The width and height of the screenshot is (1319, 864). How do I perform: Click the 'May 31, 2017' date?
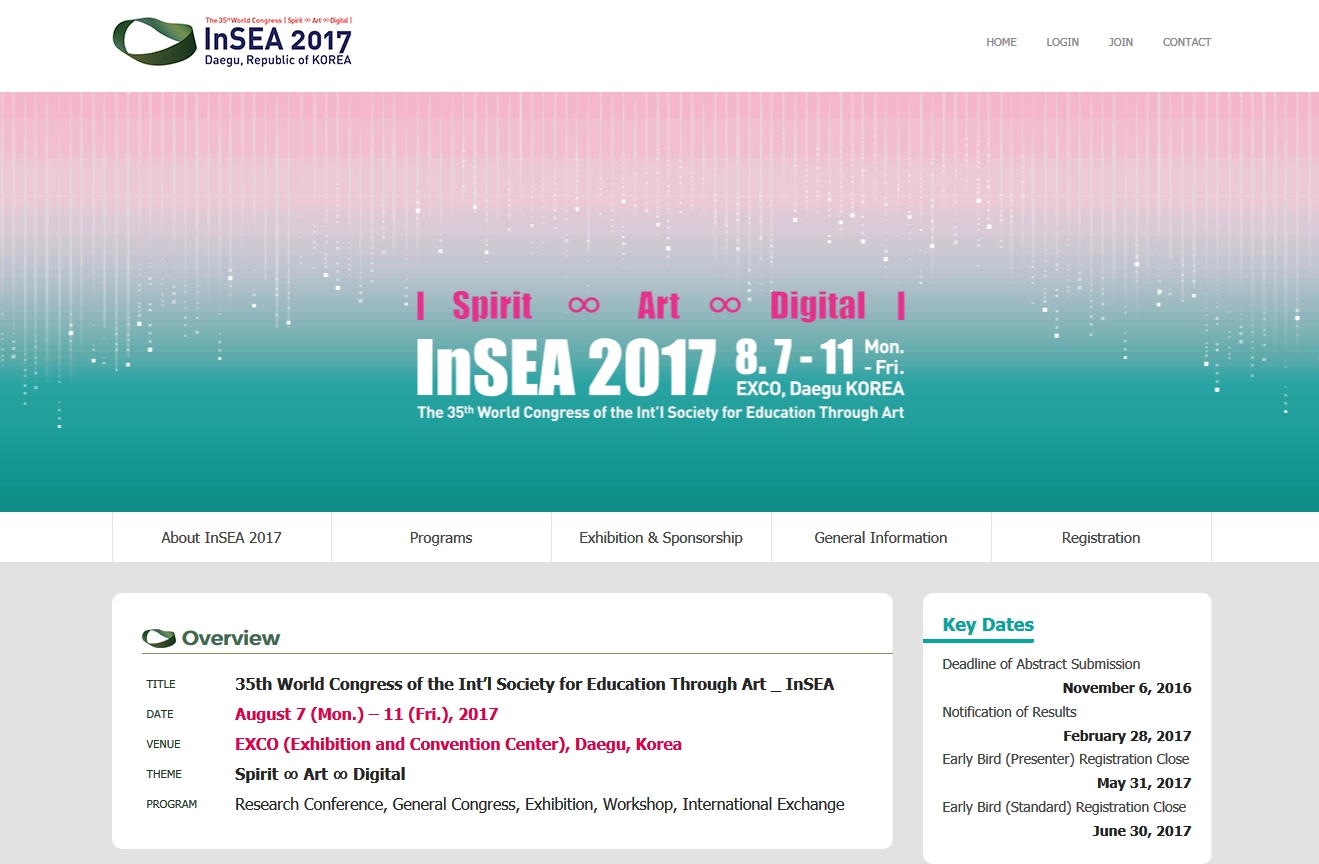point(1144,783)
